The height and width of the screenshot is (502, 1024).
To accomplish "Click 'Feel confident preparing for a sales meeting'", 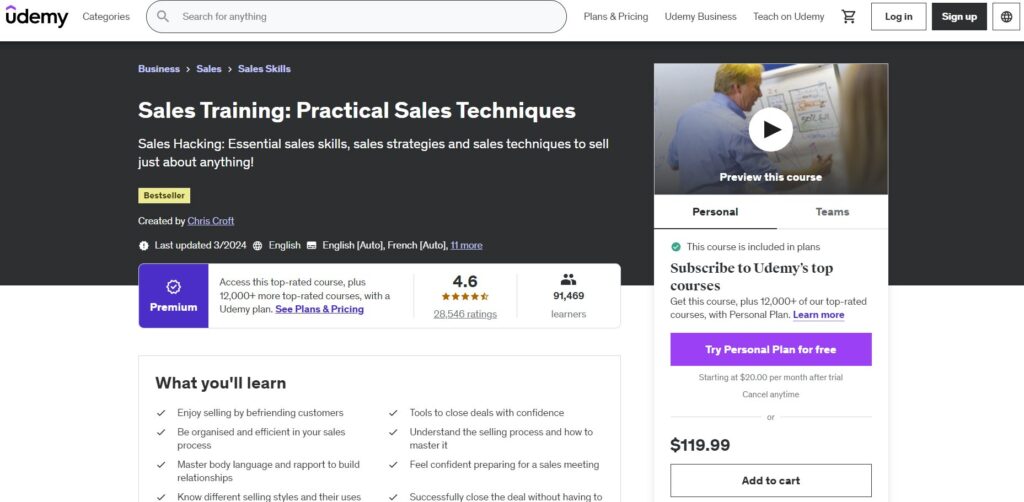I will click(x=504, y=465).
